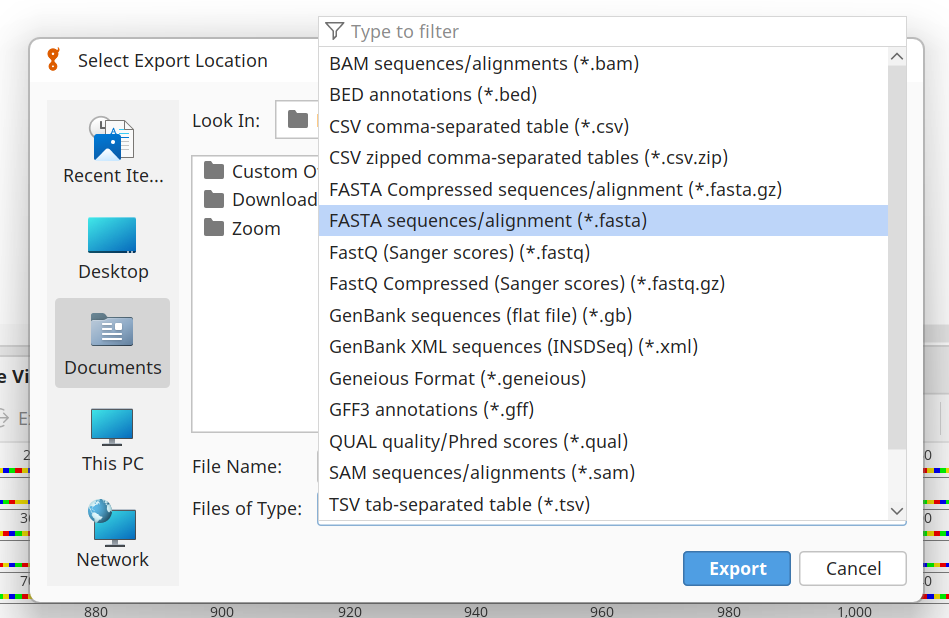Cancel the export dialog
Screen dimensions: 949x618
tap(852, 568)
